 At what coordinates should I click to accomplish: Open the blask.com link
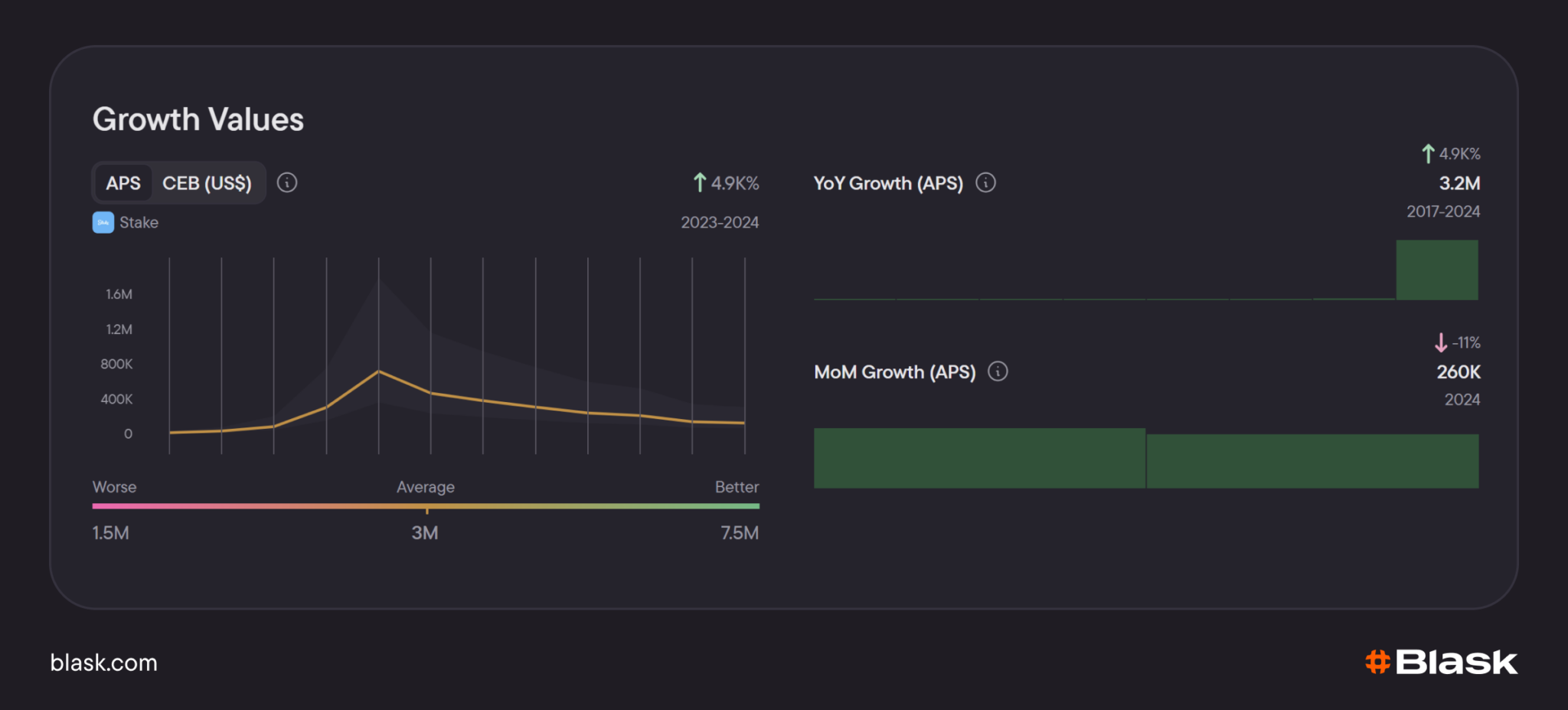[x=104, y=663]
